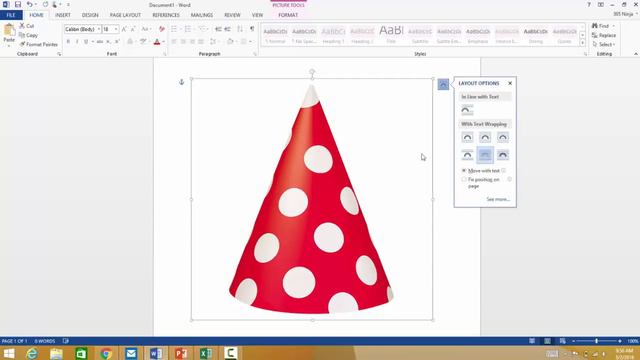Justify the text

pos(201,42)
